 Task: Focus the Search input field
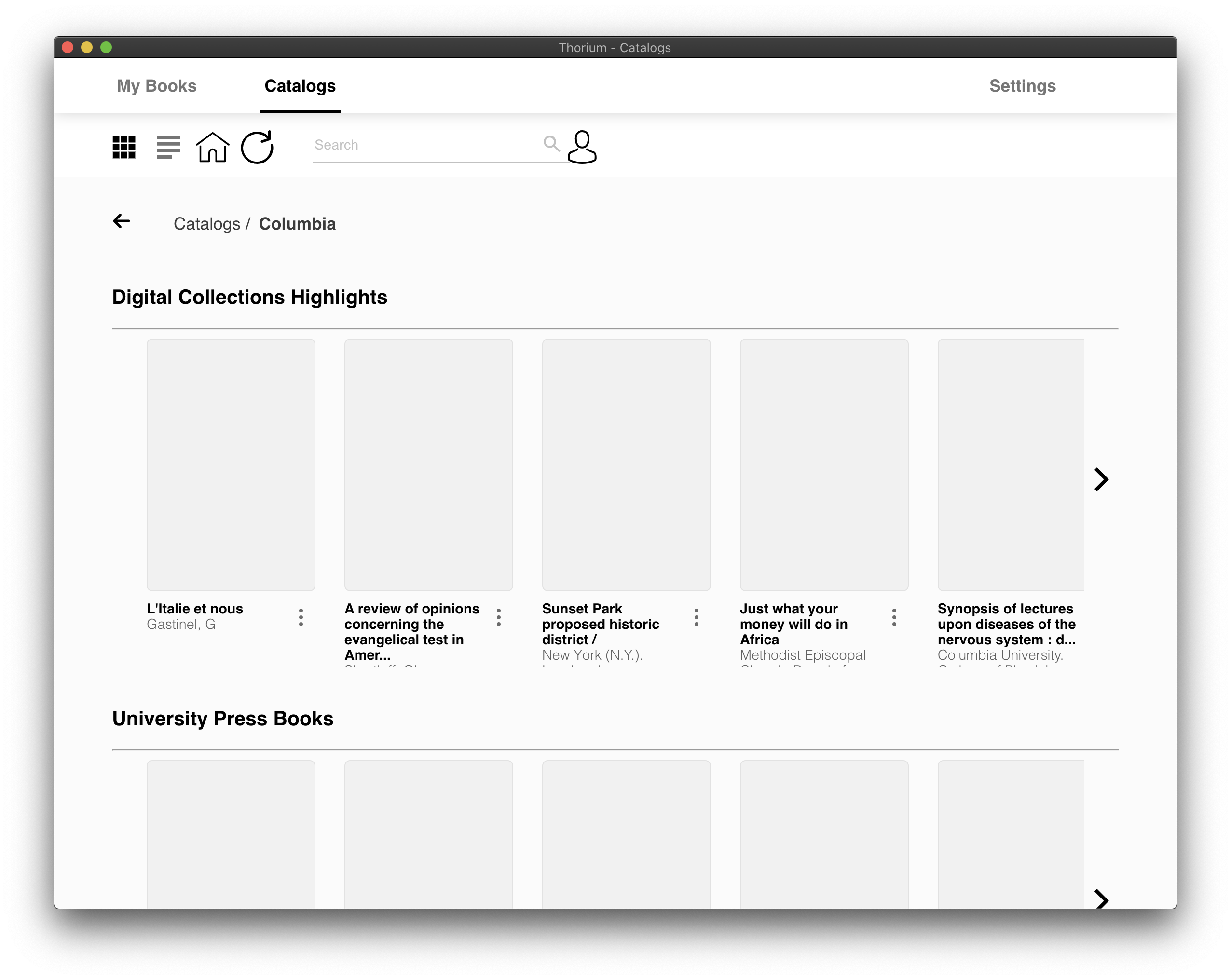point(425,145)
